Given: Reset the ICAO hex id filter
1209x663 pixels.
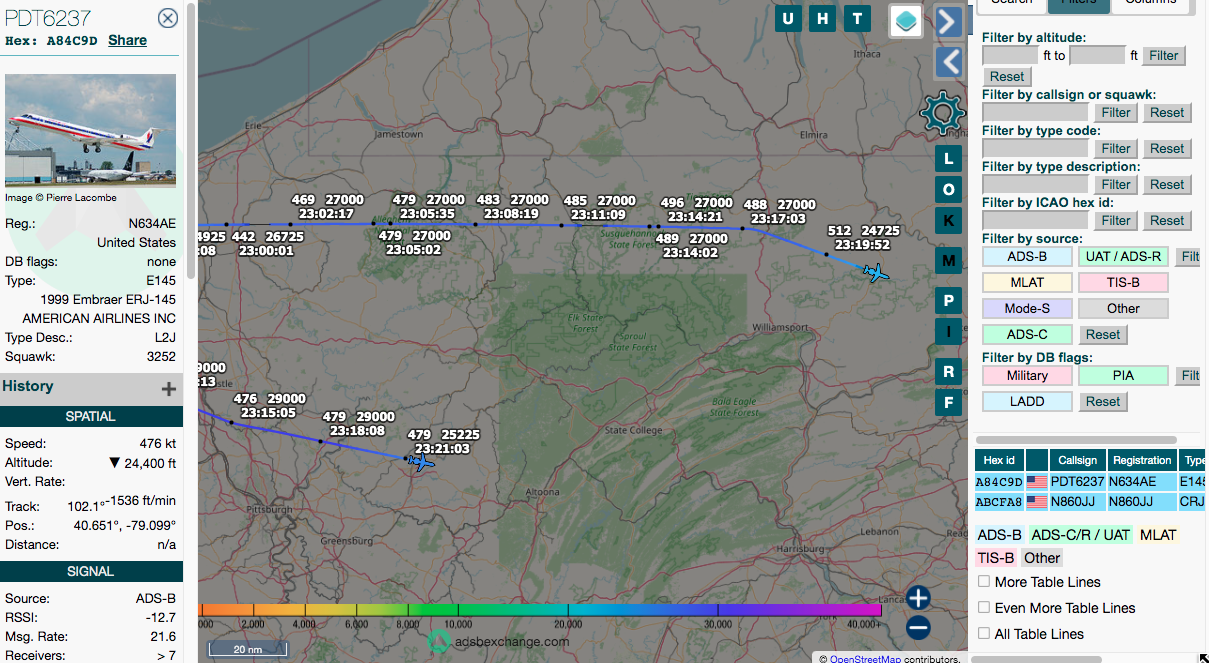Looking at the screenshot, I should (x=1167, y=220).
